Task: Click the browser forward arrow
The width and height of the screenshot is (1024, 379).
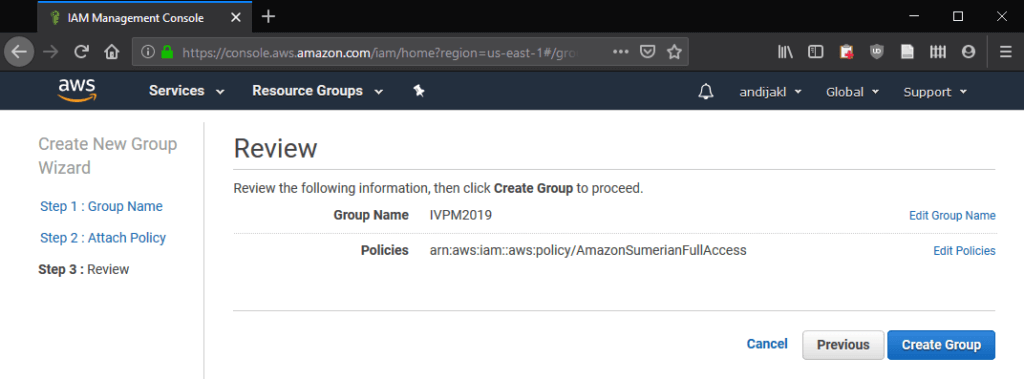Action: point(50,52)
